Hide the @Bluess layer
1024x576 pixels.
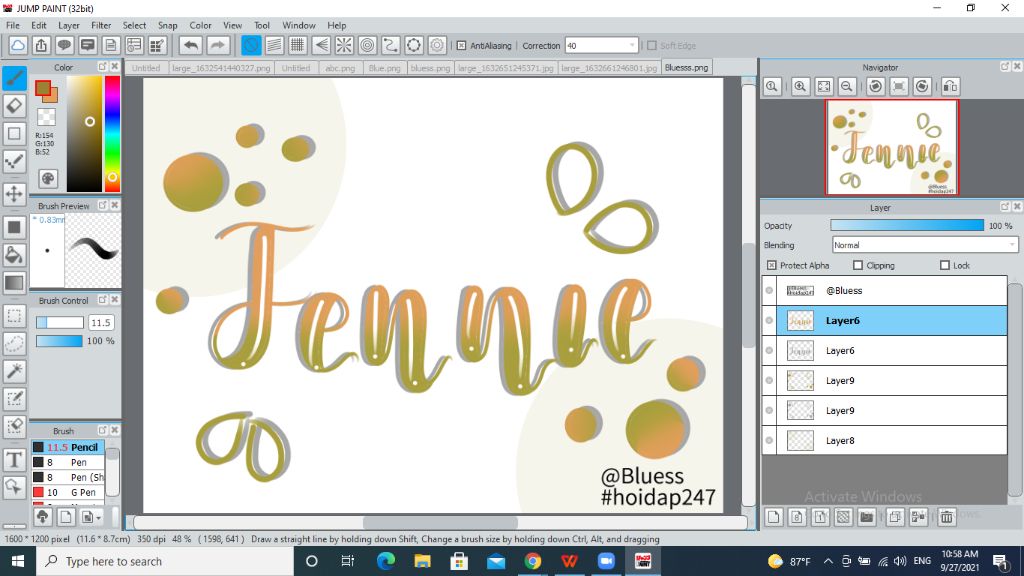tap(769, 291)
